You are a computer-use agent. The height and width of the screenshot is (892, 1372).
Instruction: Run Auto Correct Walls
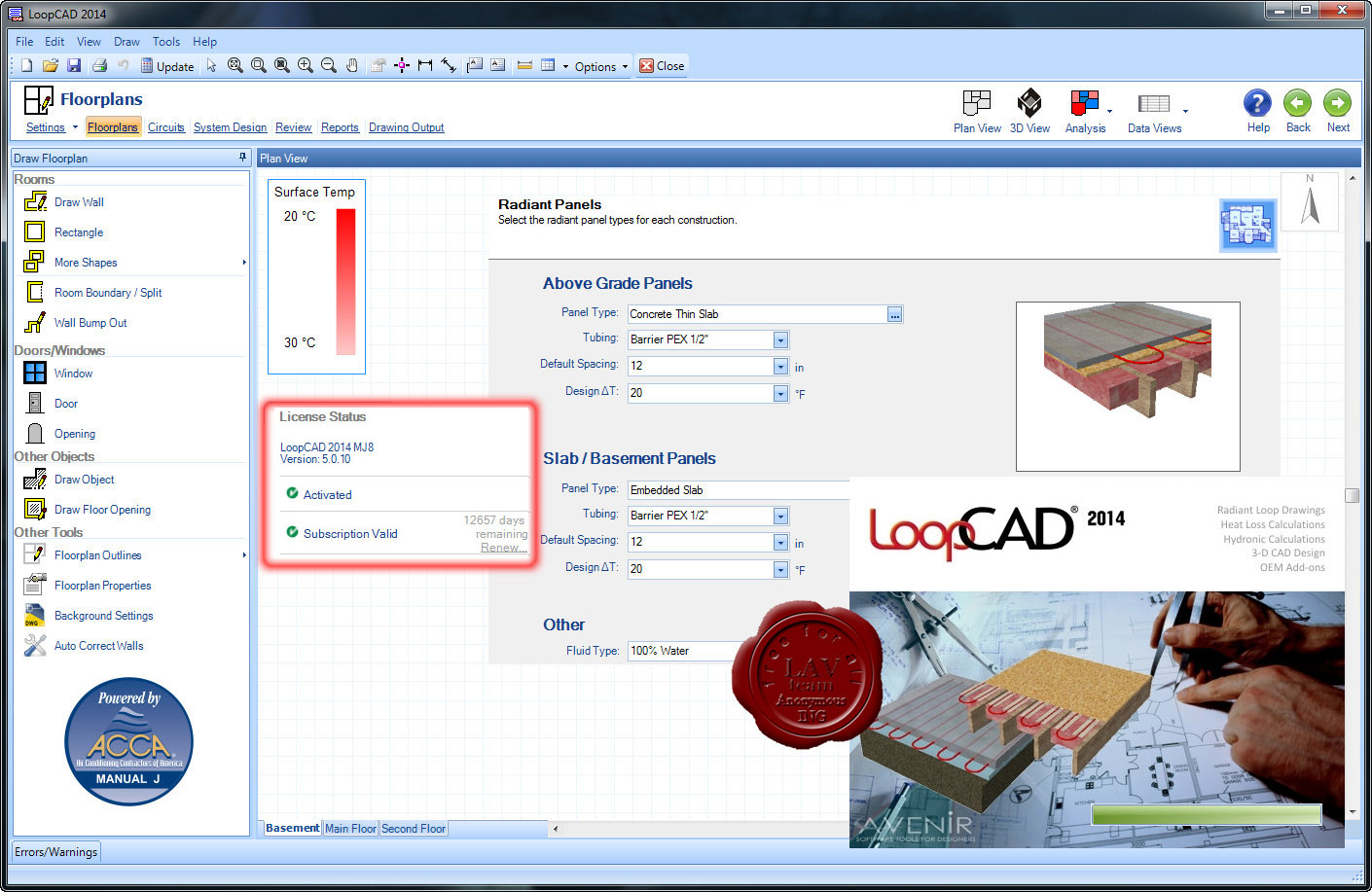pos(98,646)
